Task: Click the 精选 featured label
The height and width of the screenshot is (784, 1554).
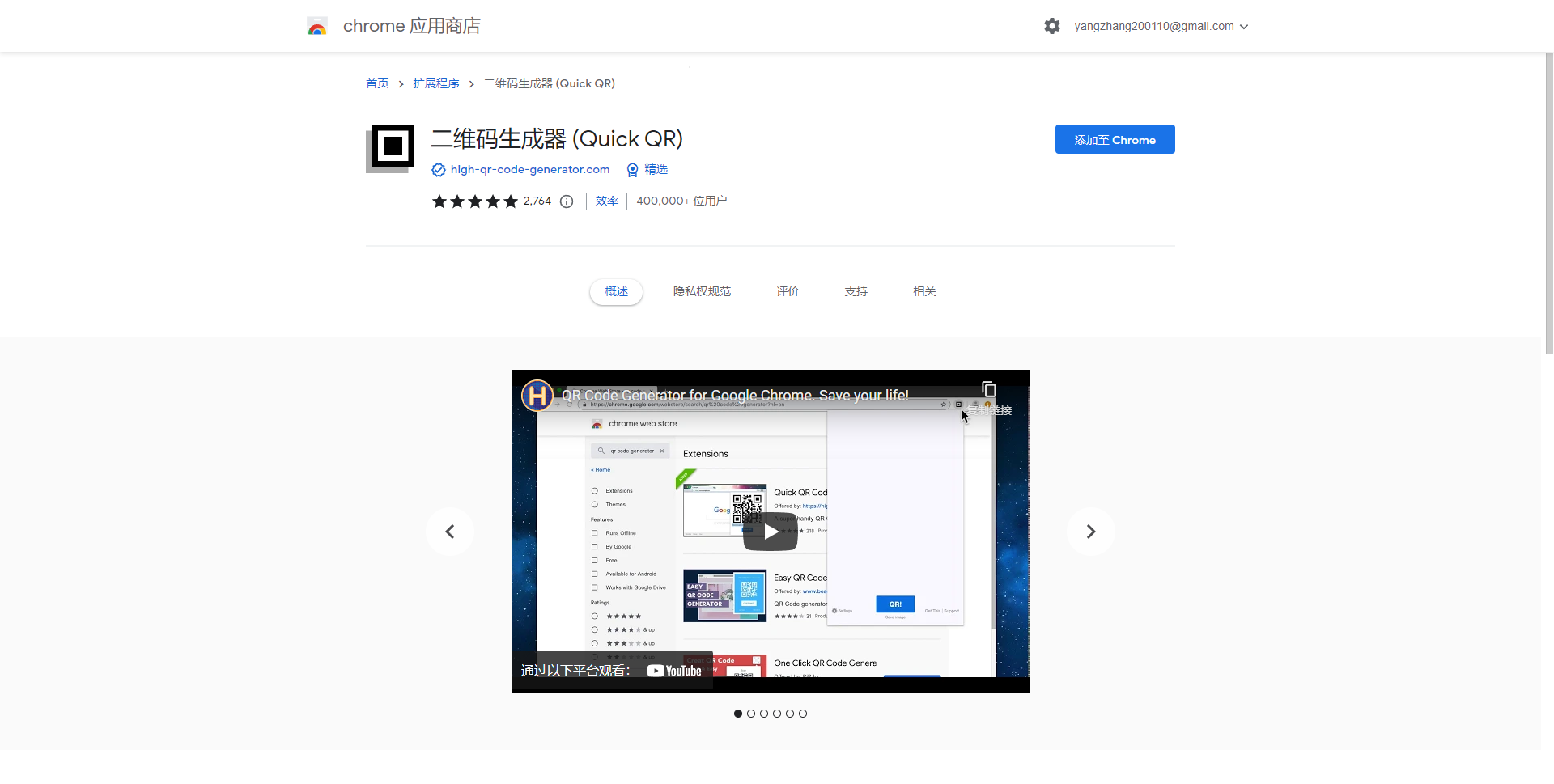Action: pyautogui.click(x=656, y=169)
